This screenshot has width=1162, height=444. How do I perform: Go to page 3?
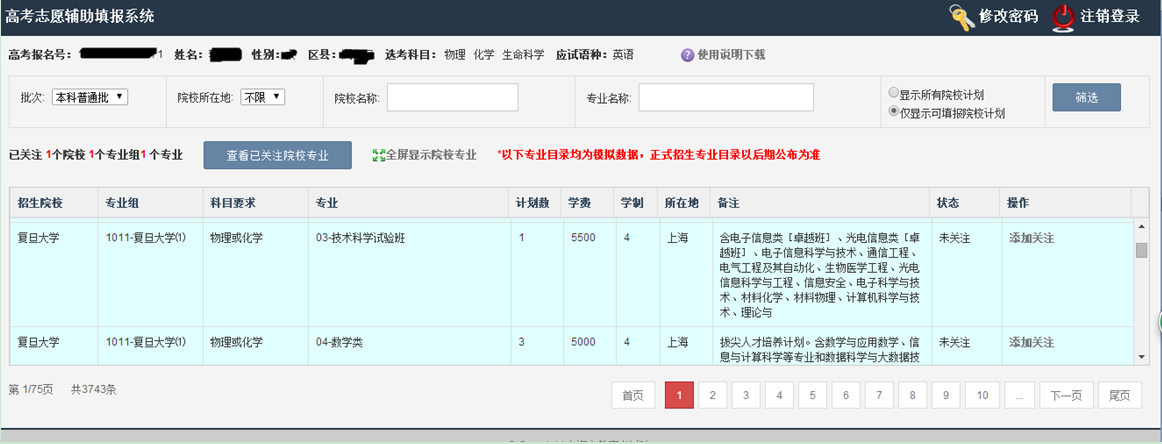pyautogui.click(x=746, y=396)
